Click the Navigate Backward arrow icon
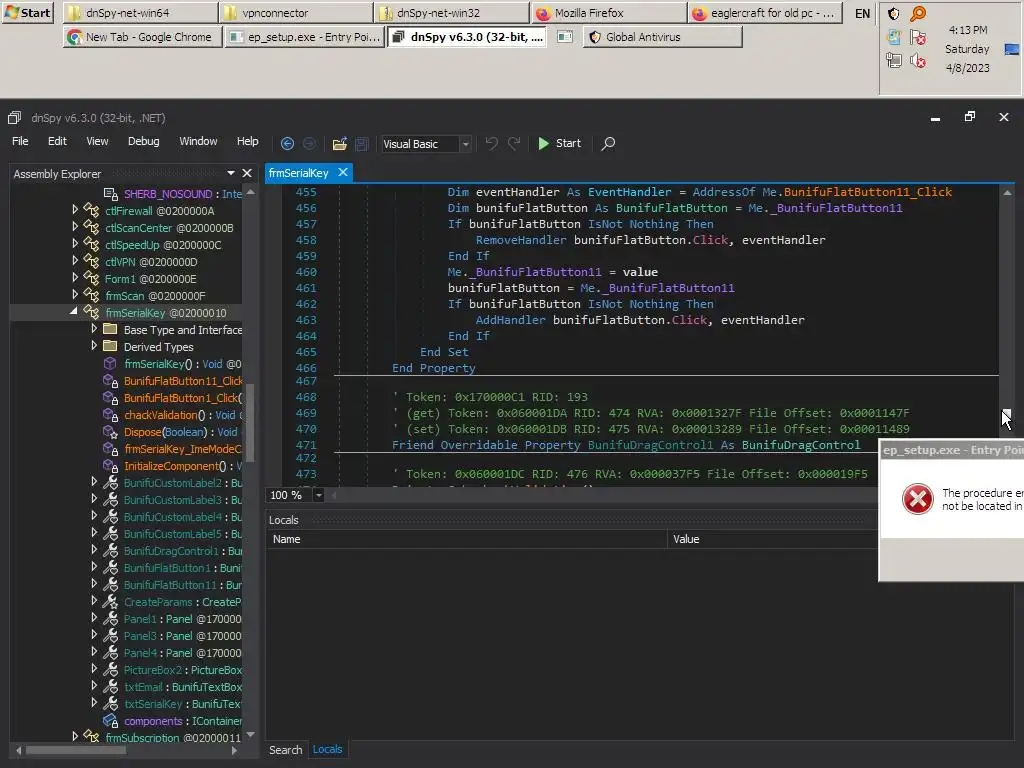Viewport: 1024px width, 768px height. tap(287, 143)
